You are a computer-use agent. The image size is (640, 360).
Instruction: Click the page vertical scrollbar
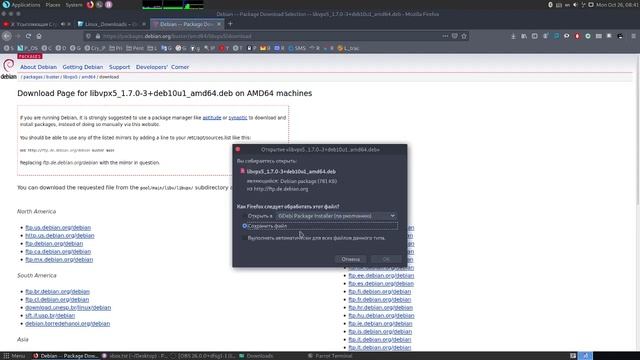(x=637, y=131)
